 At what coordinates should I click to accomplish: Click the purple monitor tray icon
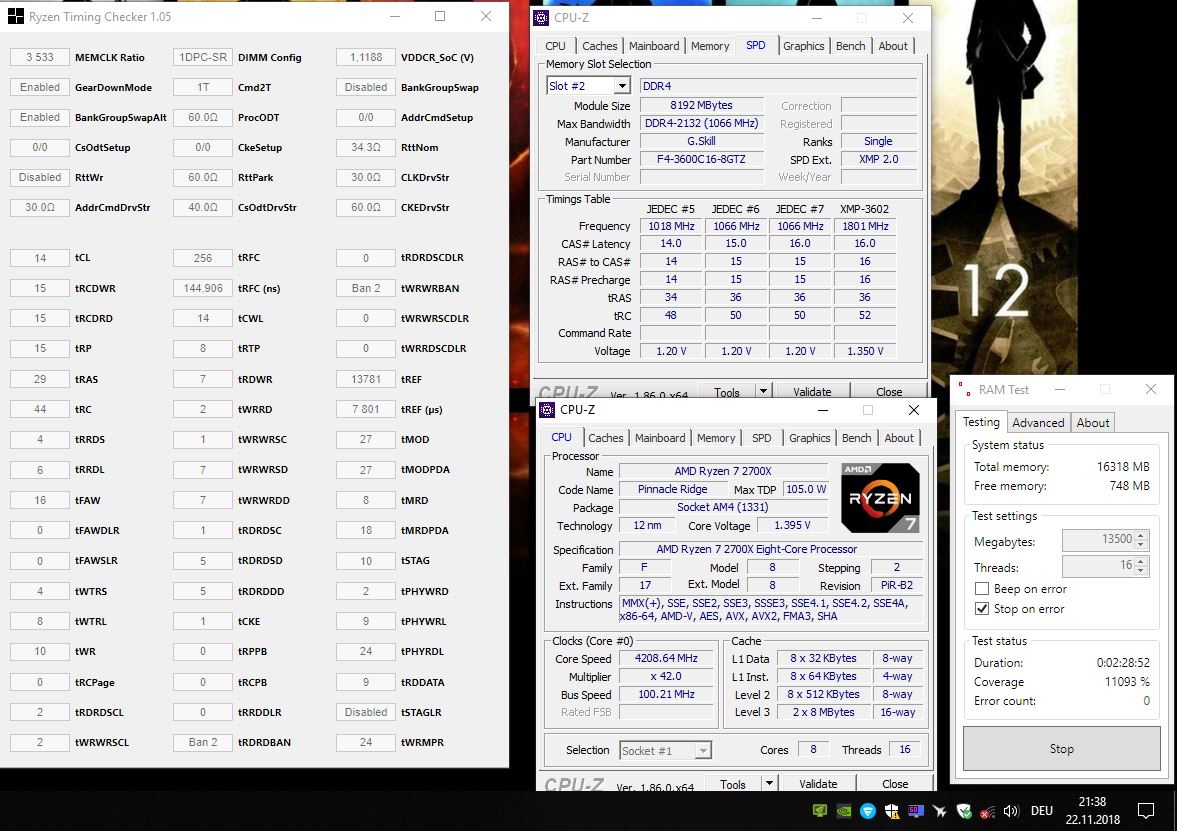(916, 811)
